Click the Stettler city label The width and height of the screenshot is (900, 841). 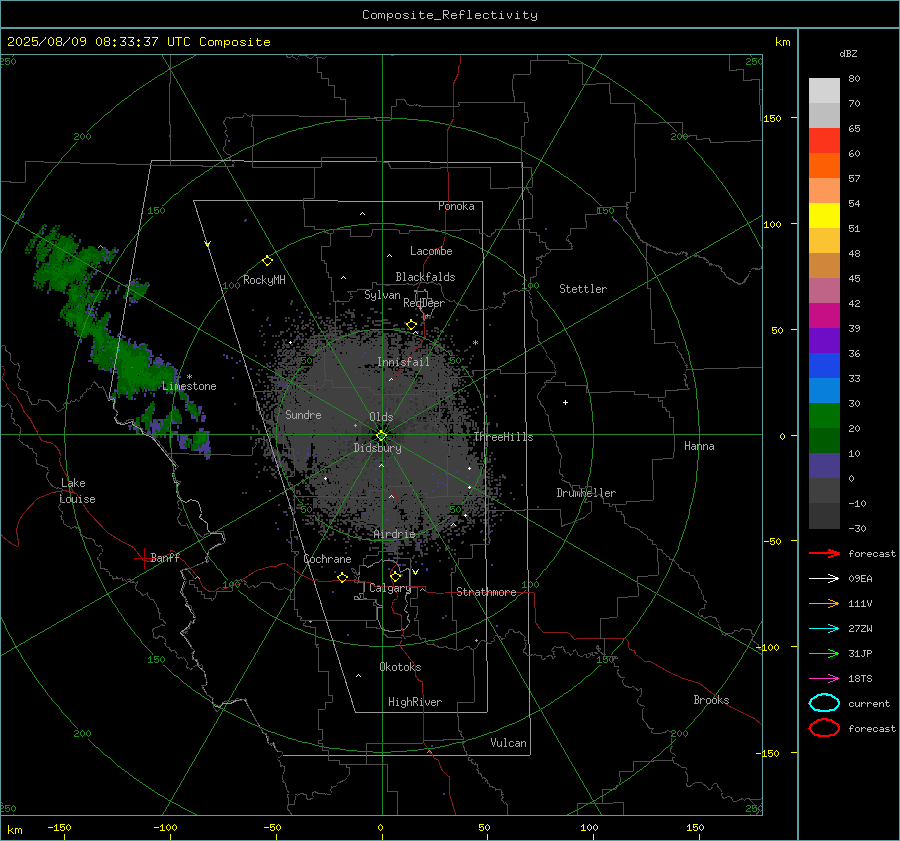tap(583, 289)
